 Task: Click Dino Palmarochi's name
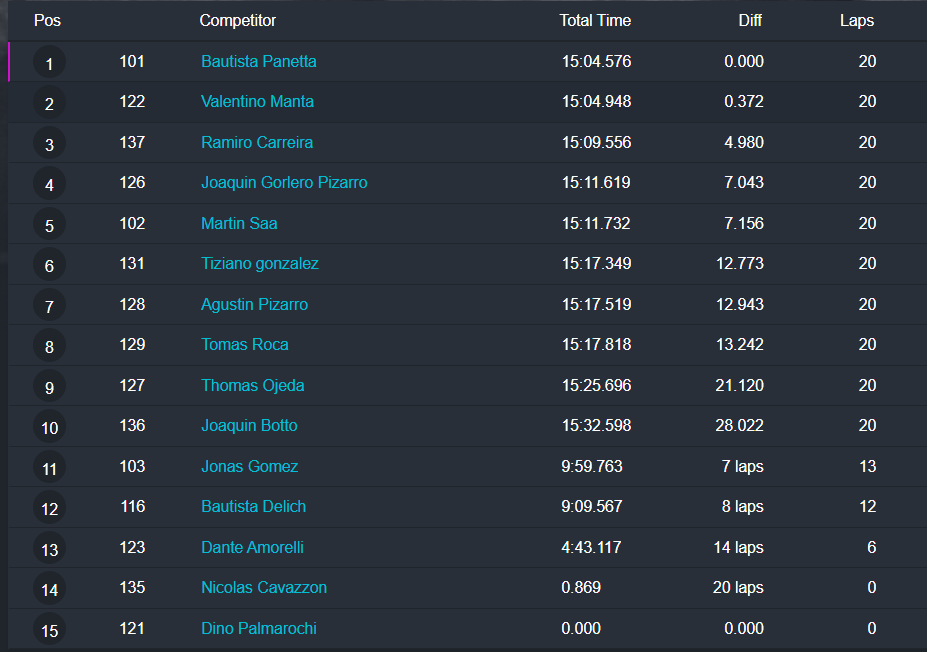tap(259, 628)
